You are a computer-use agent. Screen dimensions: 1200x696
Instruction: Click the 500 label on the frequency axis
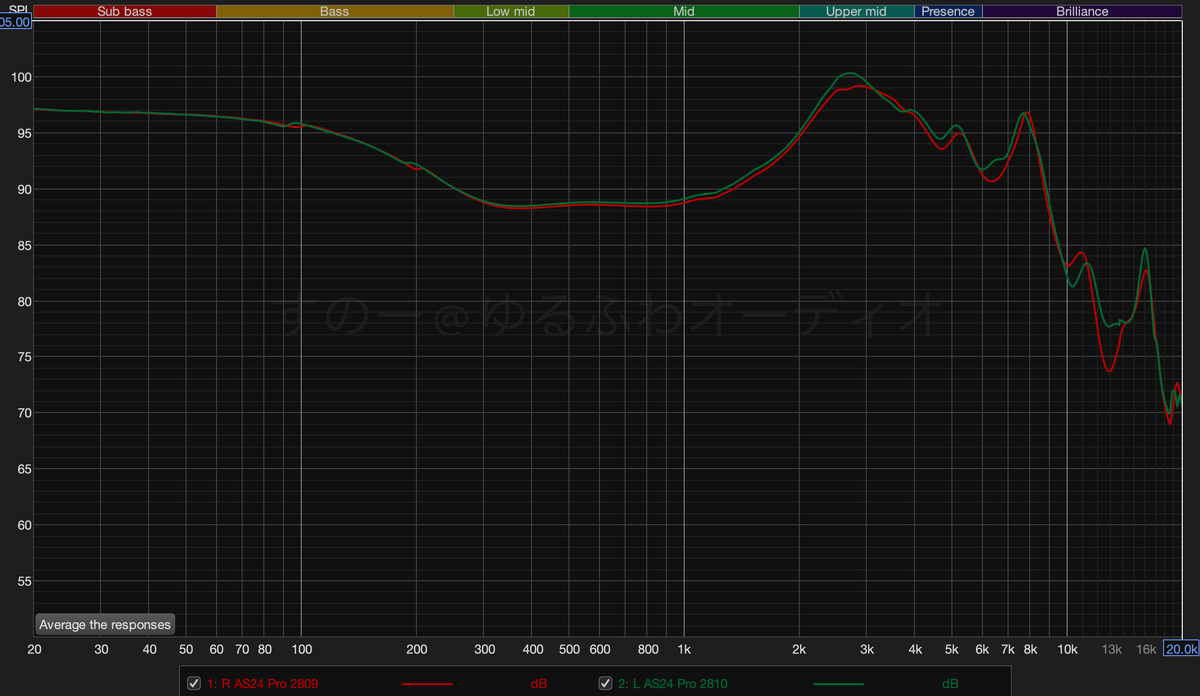(x=569, y=649)
